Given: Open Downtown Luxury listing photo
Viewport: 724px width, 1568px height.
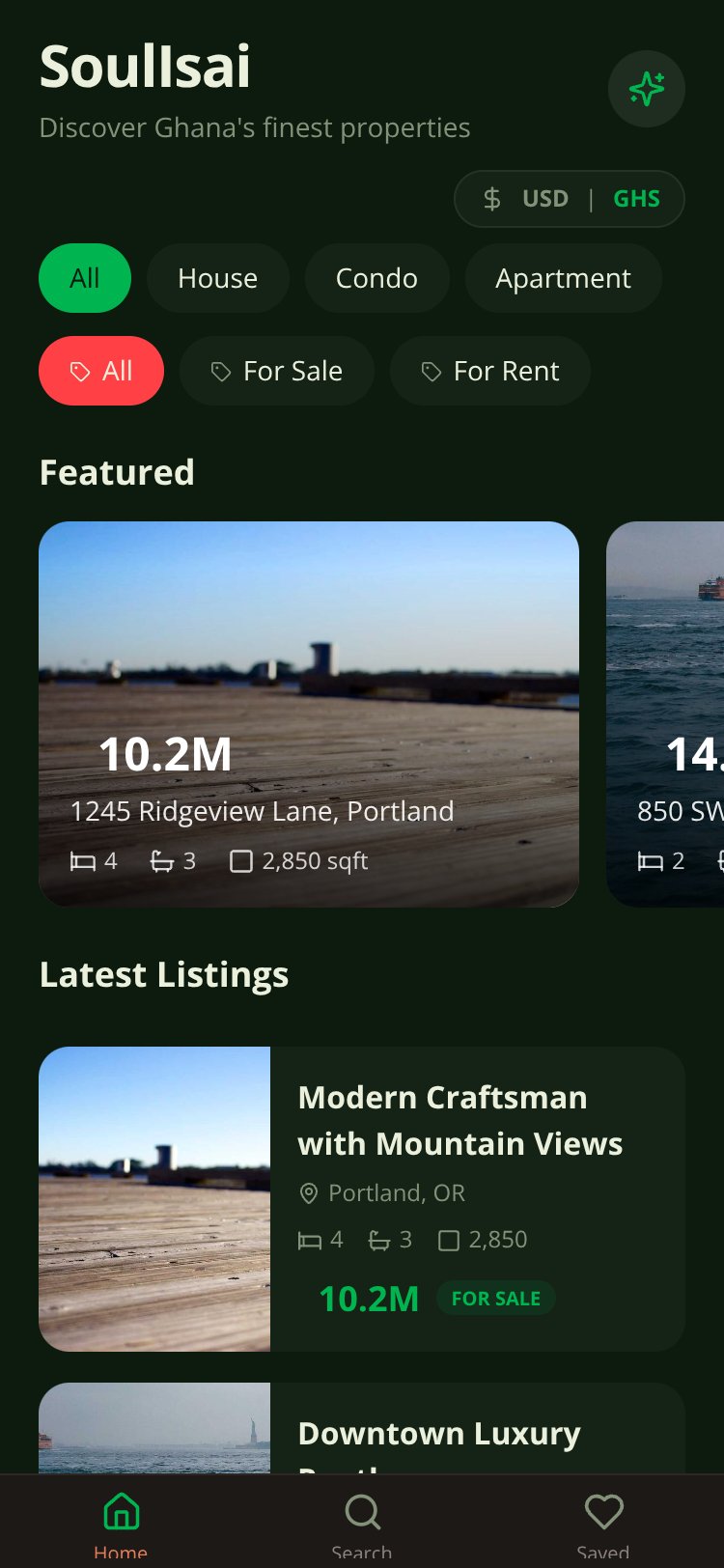Looking at the screenshot, I should (154, 1428).
